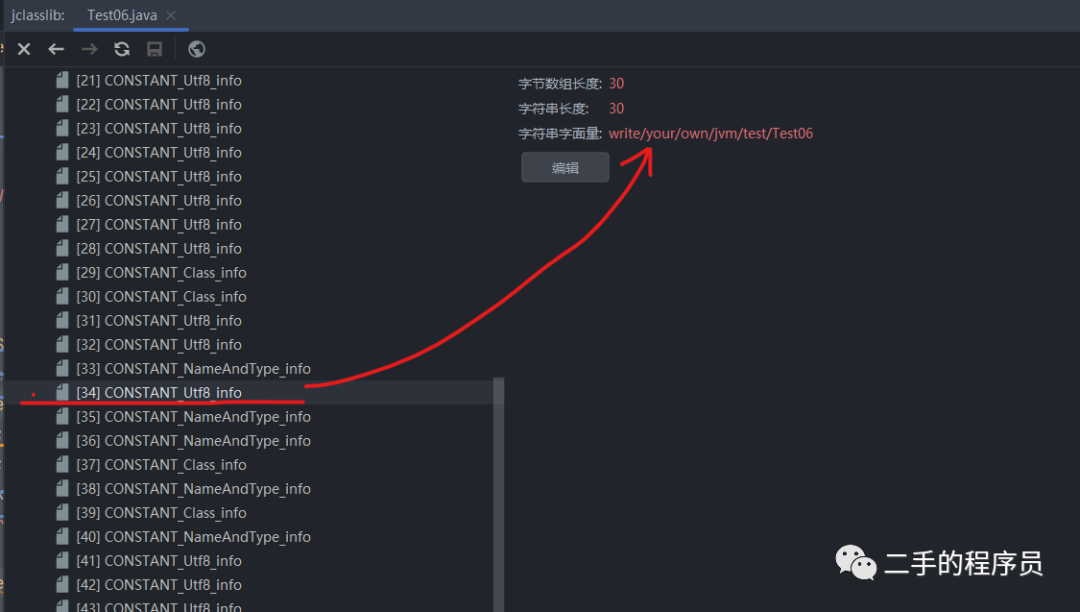Select [25] CONSTANT_Utf8_info entry
This screenshot has width=1080, height=612.
(159, 177)
